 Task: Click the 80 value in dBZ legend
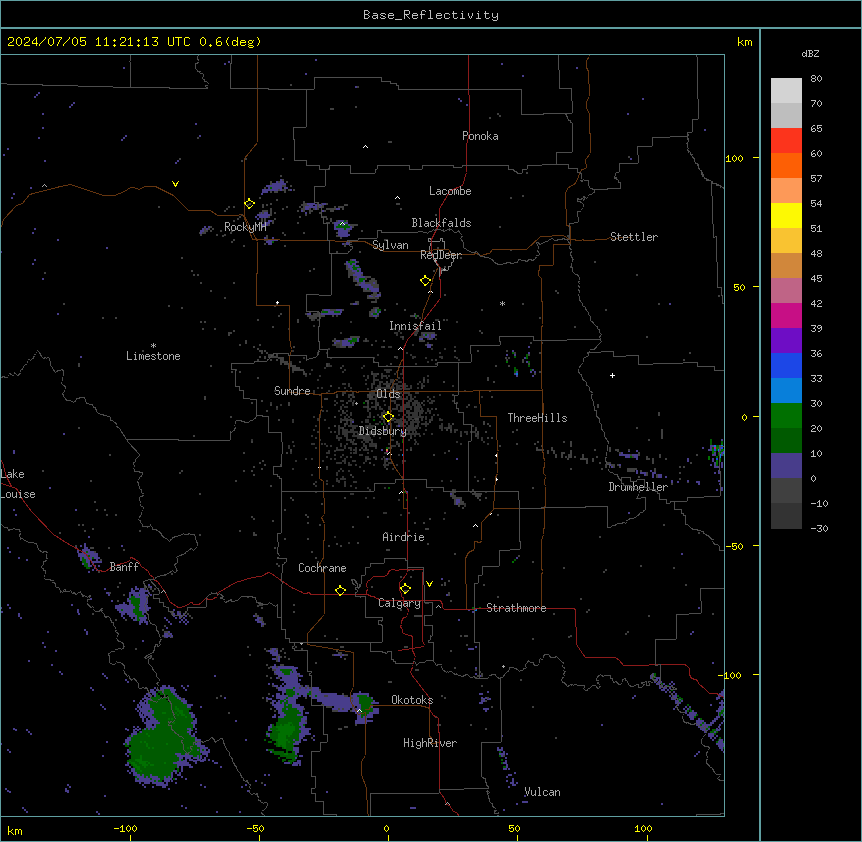click(816, 79)
